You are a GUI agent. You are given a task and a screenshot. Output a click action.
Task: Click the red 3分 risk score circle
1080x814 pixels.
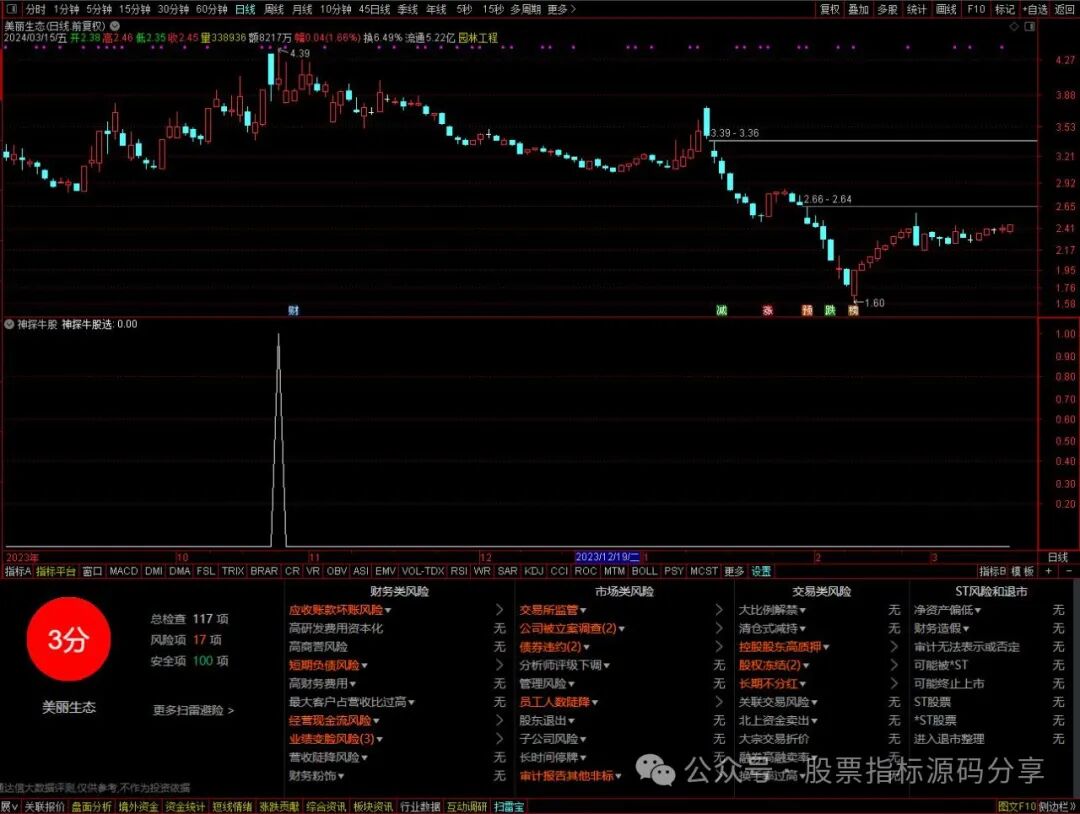click(x=68, y=640)
